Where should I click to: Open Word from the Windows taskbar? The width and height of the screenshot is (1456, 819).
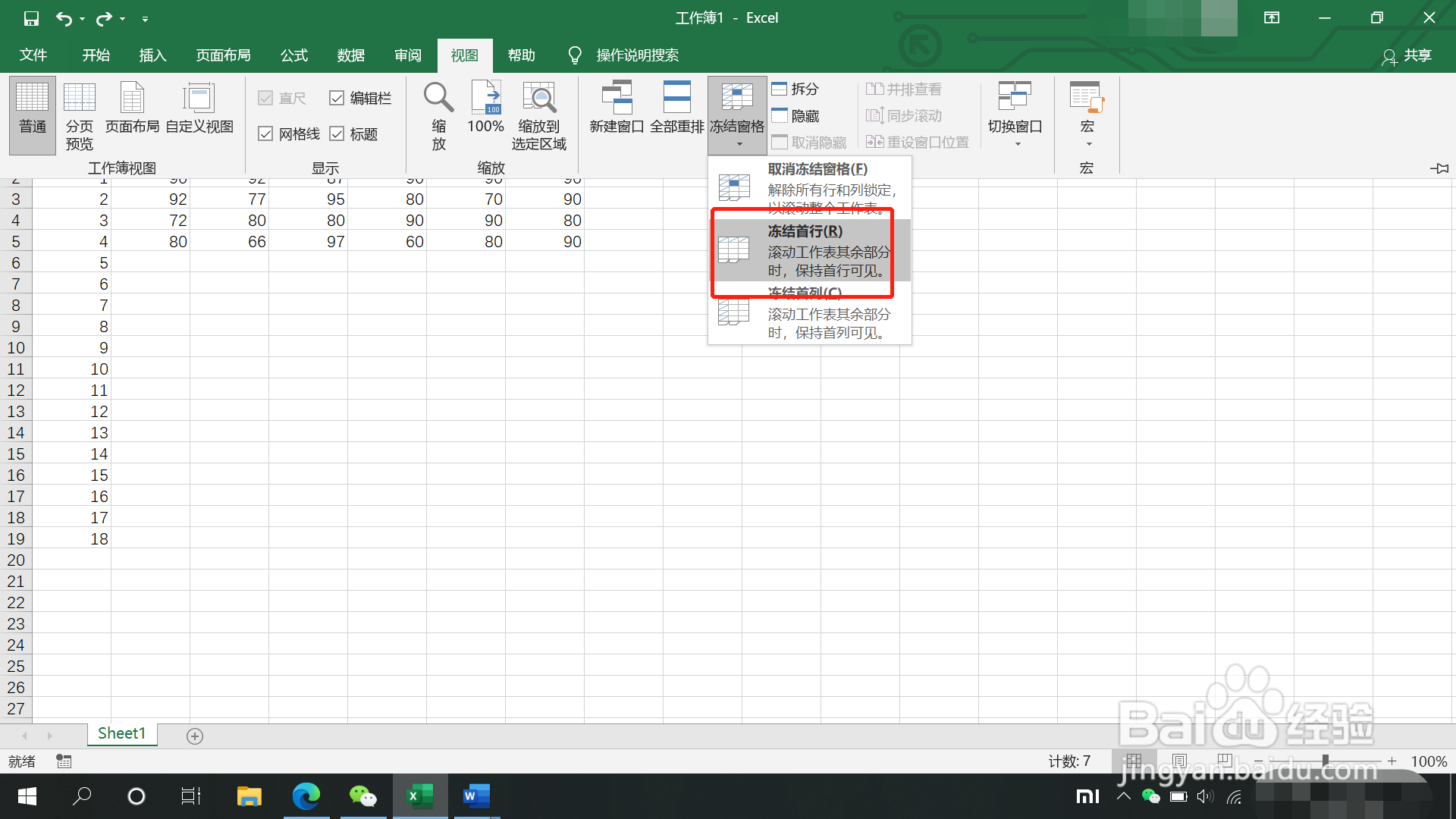(476, 796)
